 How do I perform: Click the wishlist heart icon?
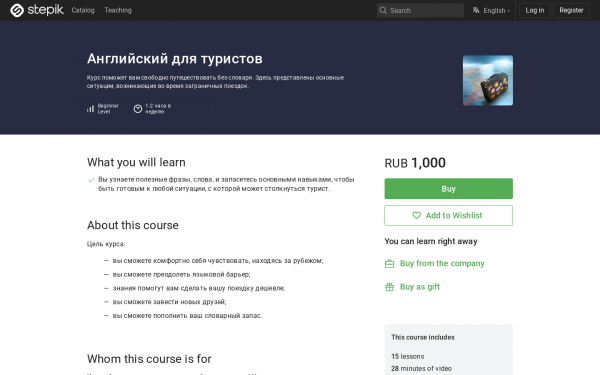(416, 215)
